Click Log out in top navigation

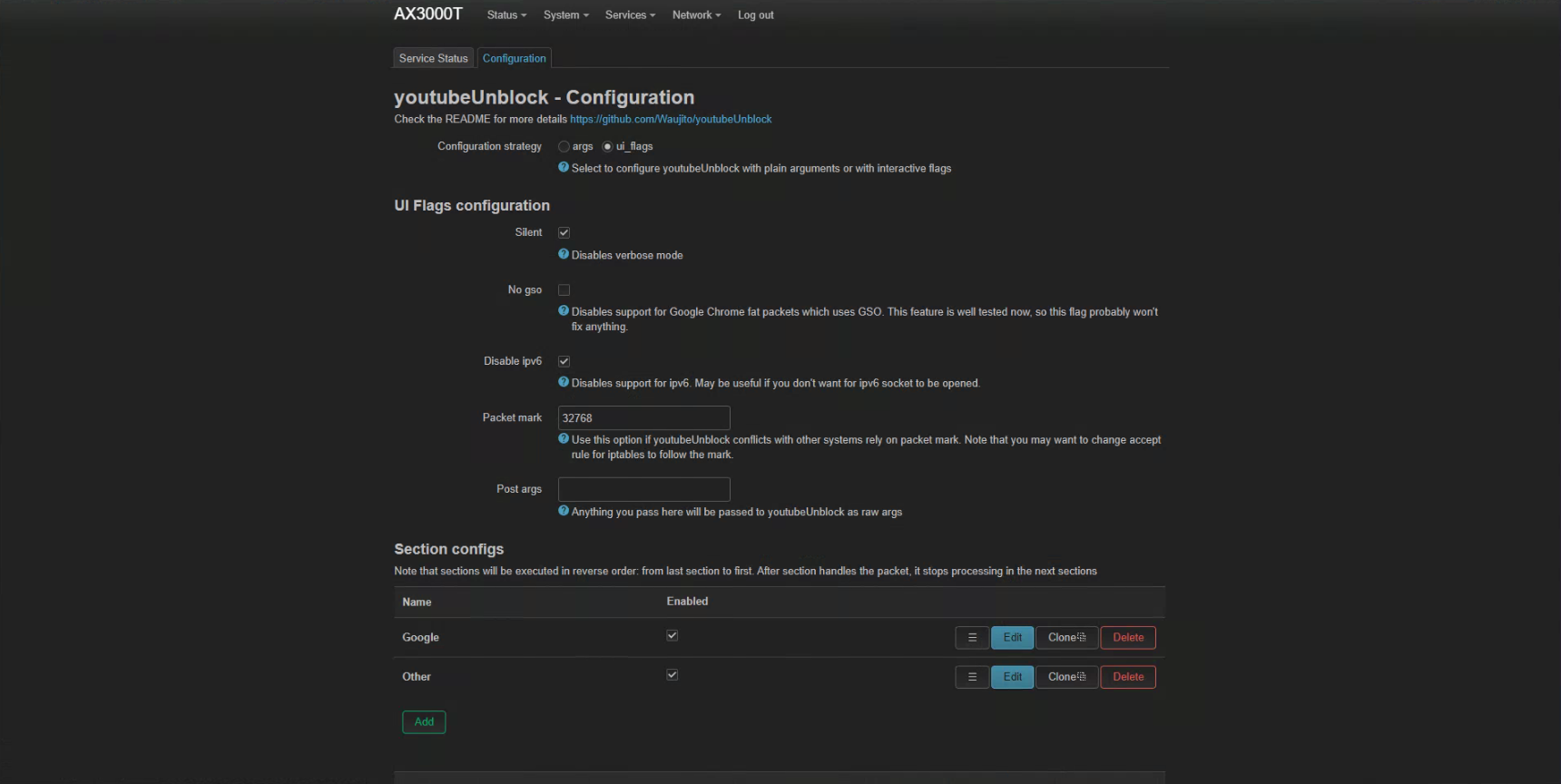755,15
